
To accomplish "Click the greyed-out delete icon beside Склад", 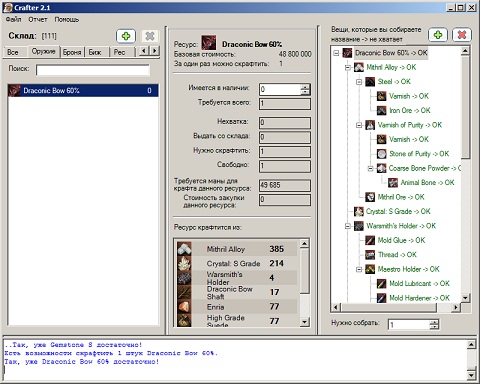I will tap(150, 36).
